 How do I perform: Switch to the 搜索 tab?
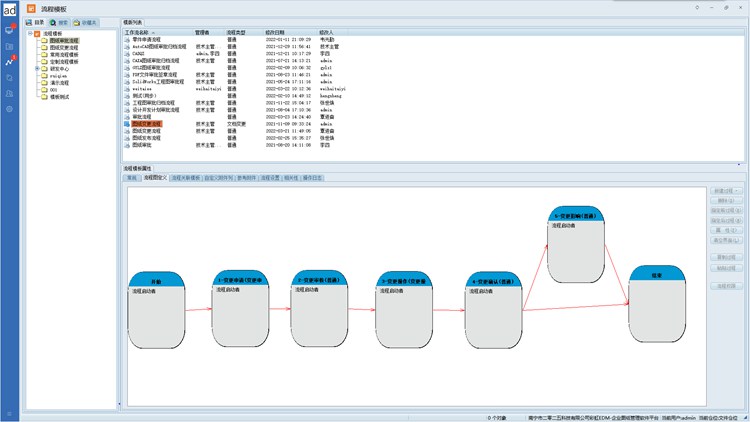coord(60,21)
